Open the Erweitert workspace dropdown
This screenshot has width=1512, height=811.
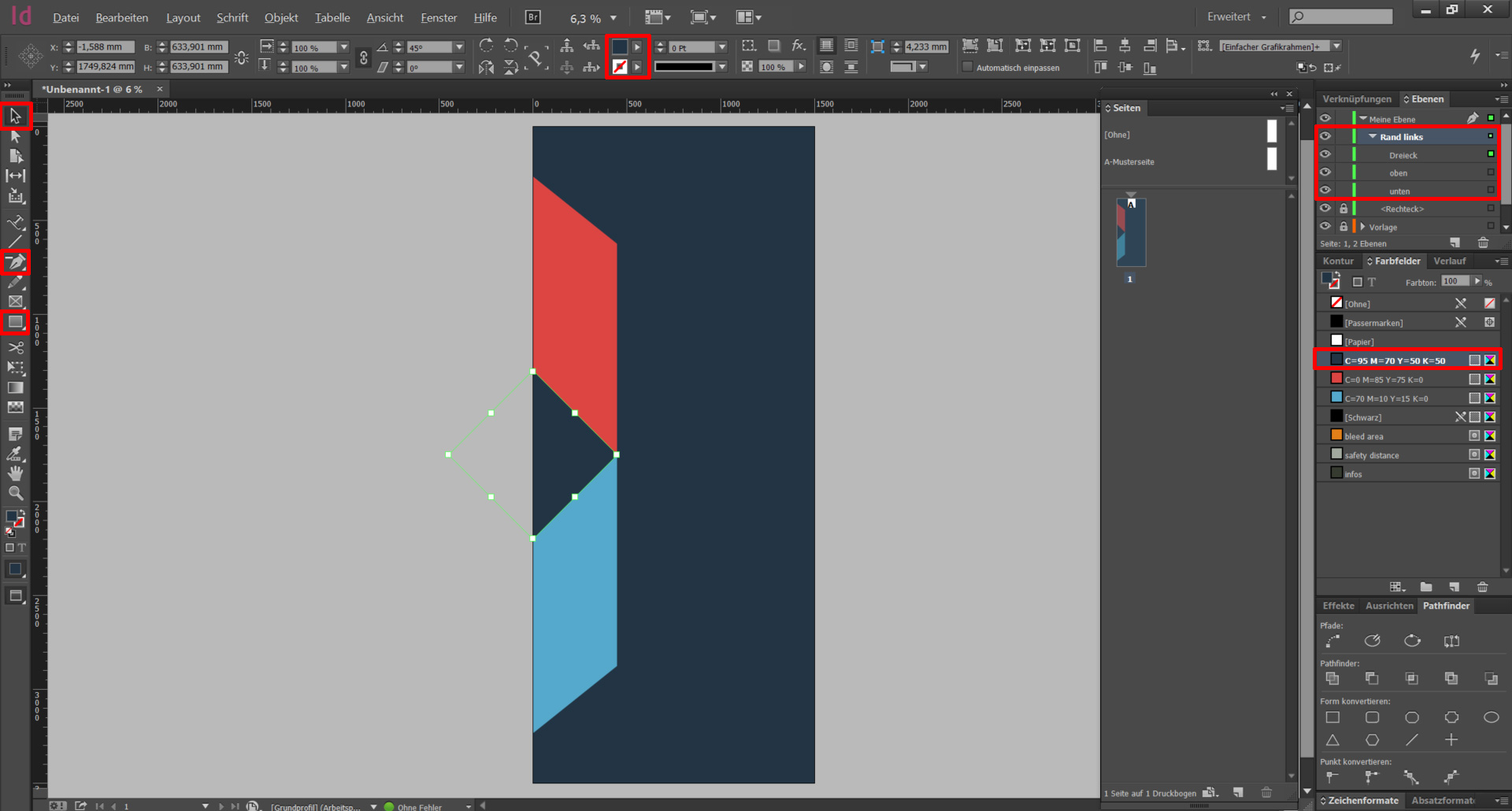pyautogui.click(x=1236, y=17)
